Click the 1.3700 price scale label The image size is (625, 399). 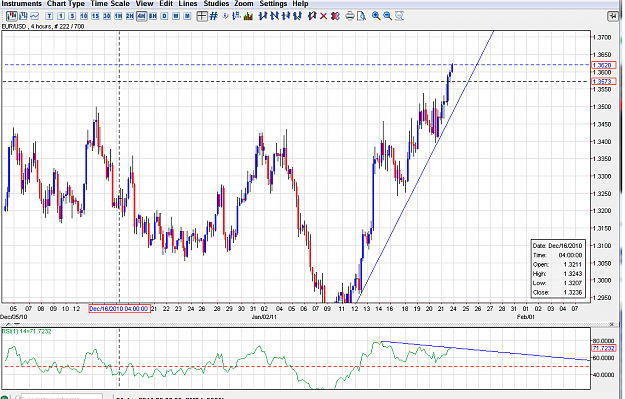[602, 37]
